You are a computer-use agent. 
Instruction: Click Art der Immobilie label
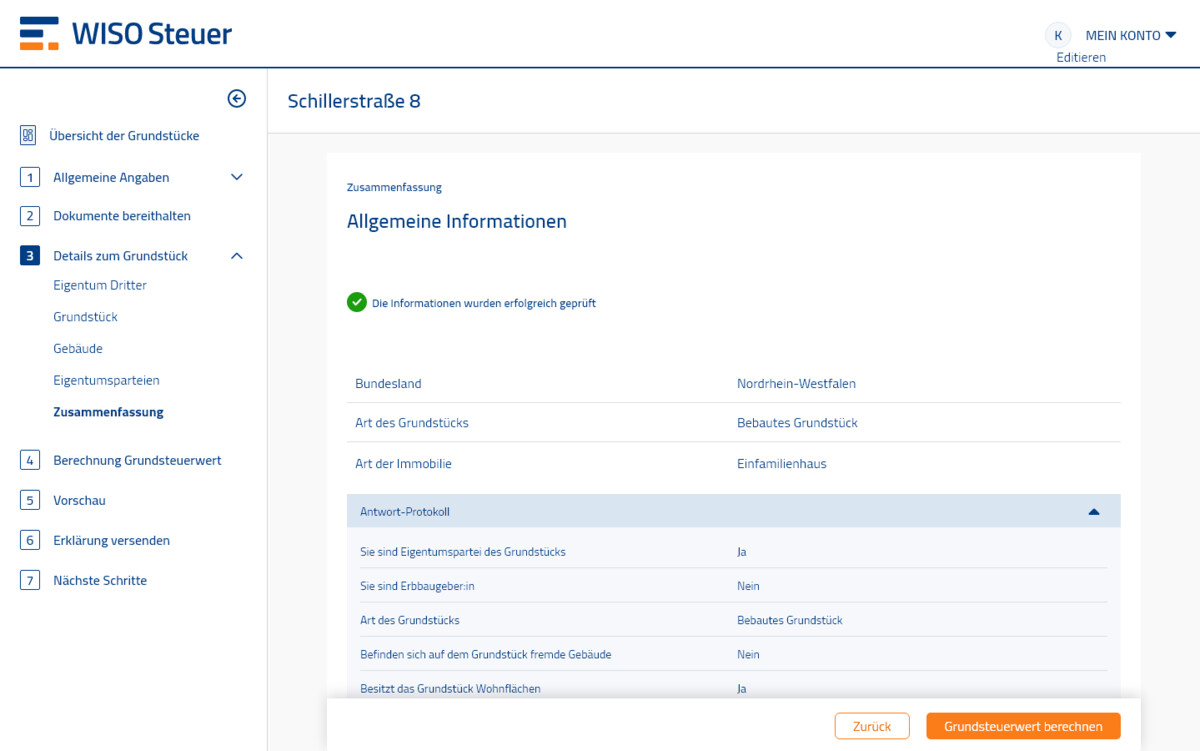(403, 464)
